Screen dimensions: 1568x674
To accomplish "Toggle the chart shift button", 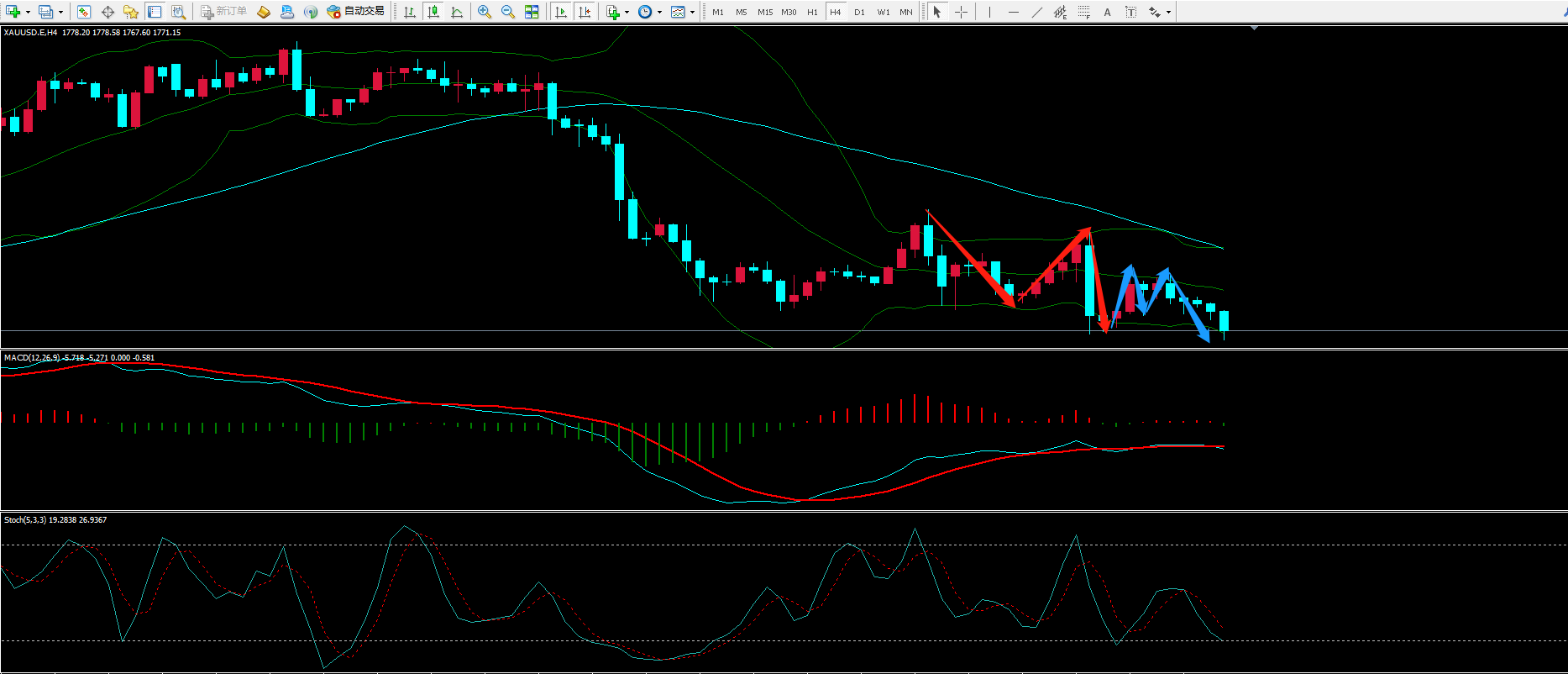I will 585,12.
